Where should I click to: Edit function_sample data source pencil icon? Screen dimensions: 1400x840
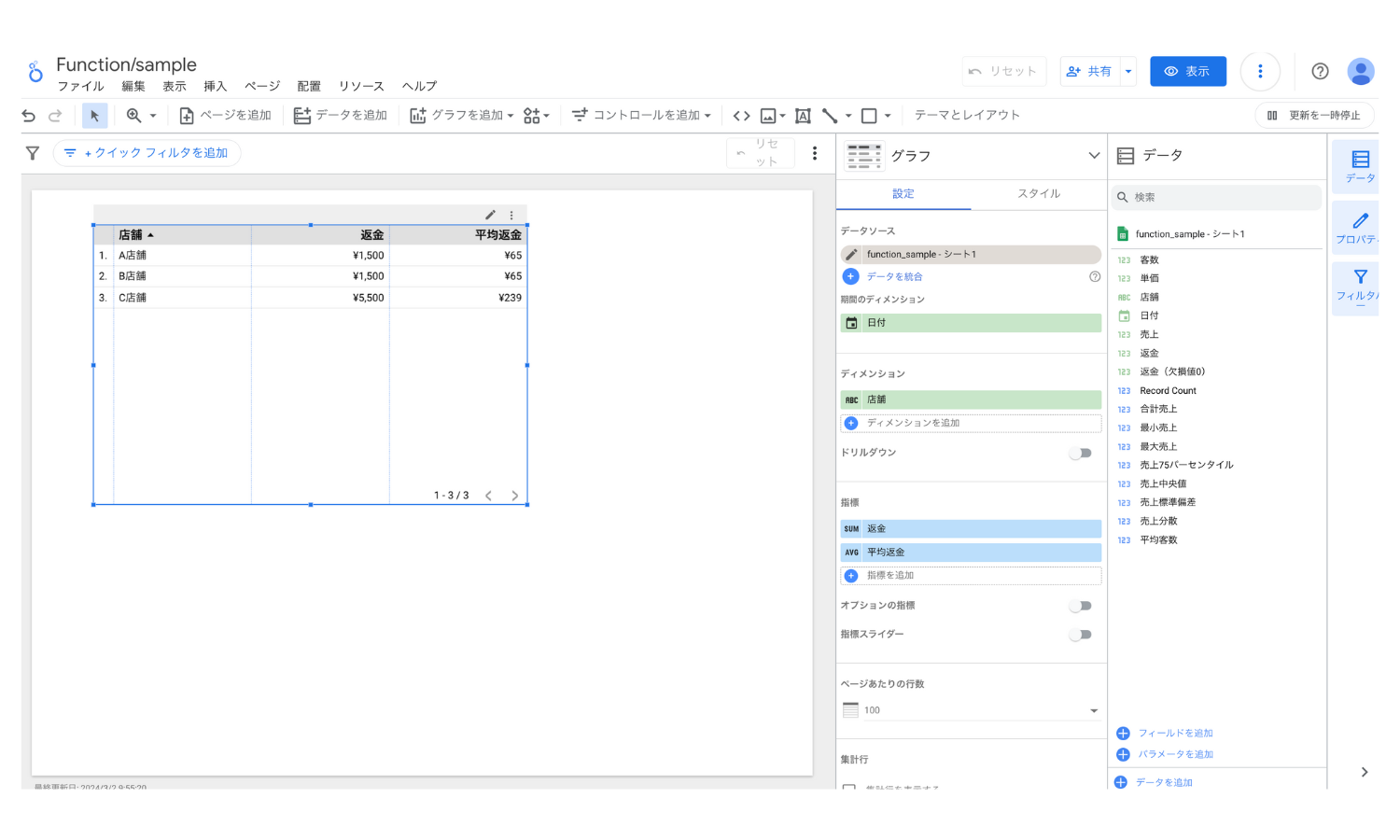click(x=851, y=254)
